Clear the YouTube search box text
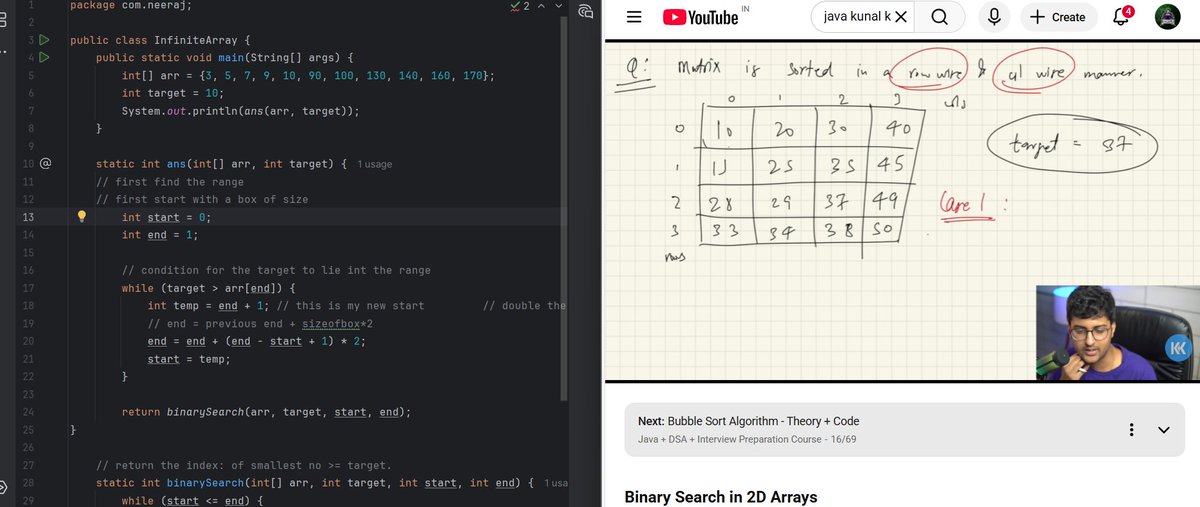 [x=900, y=17]
